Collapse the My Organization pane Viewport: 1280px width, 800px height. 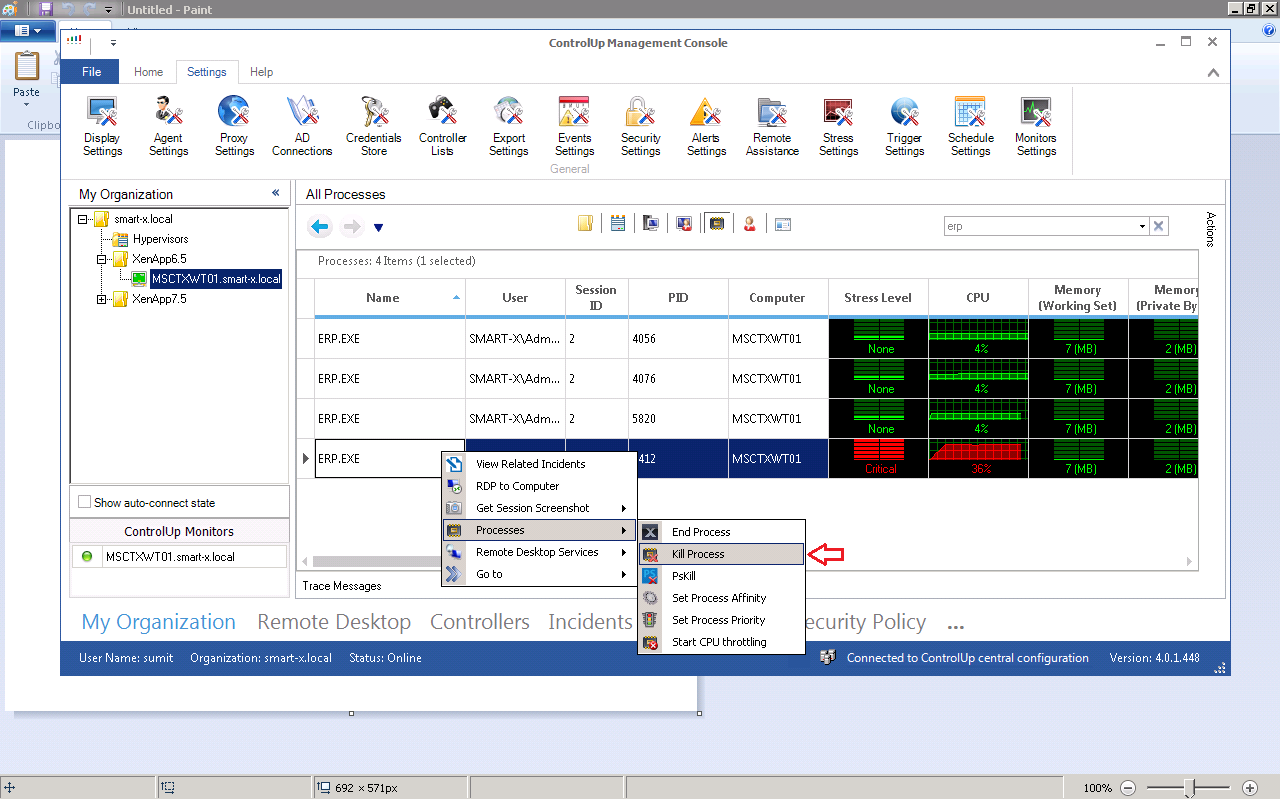pos(276,193)
